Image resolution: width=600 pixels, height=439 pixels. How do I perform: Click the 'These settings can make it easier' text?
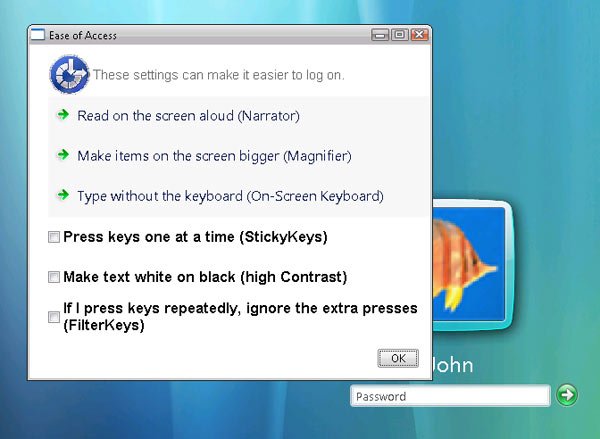[x=219, y=75]
